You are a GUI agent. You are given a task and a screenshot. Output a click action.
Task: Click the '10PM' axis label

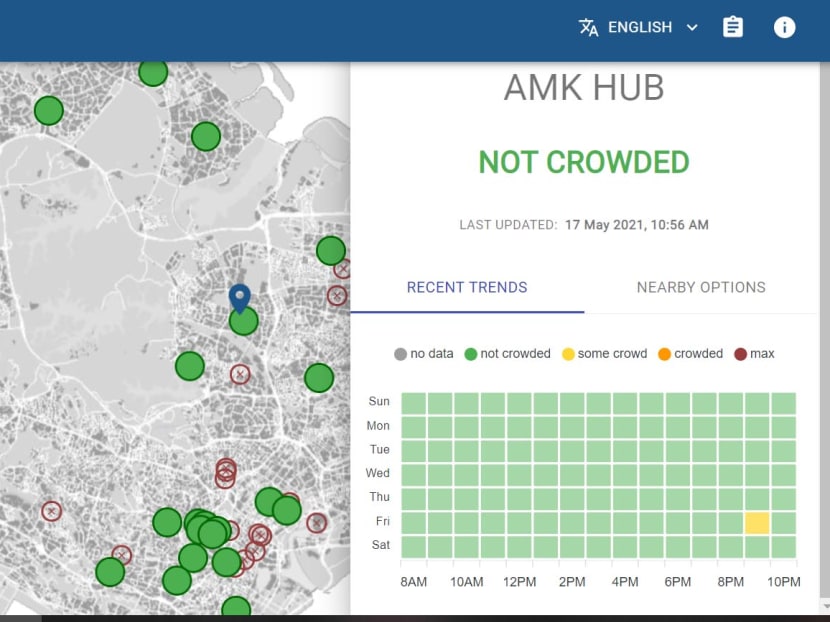(x=783, y=582)
